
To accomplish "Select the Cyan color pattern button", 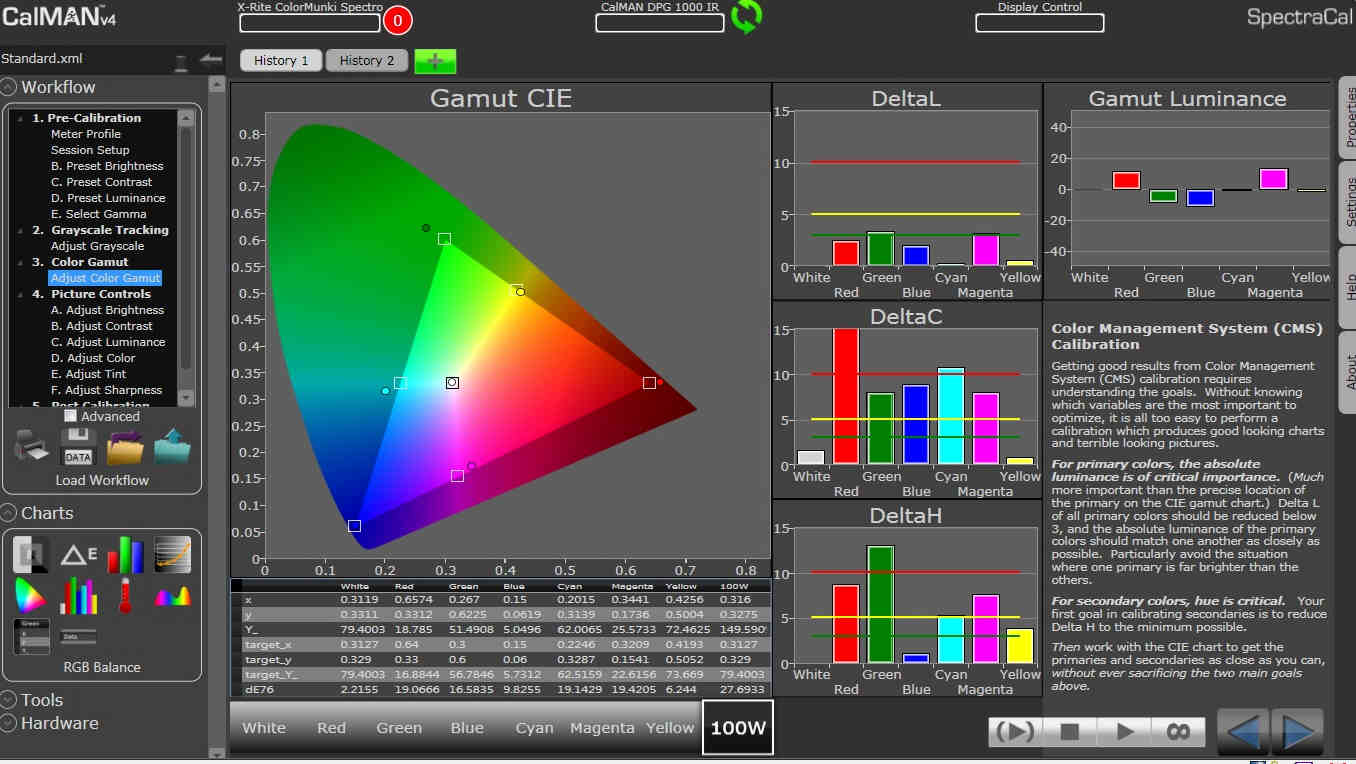I will pyautogui.click(x=534, y=728).
